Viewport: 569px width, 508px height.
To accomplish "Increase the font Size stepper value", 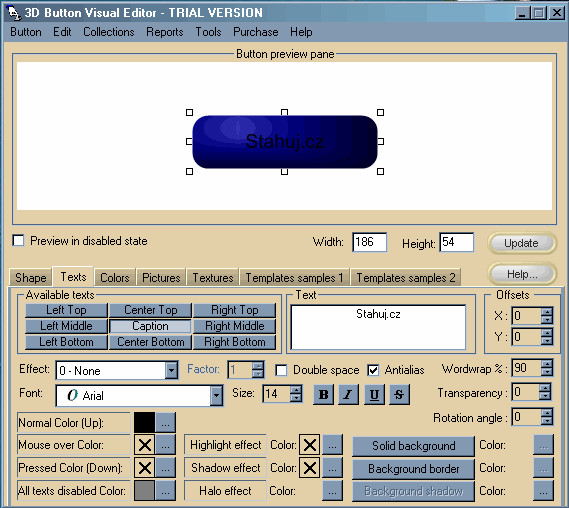I will [296, 390].
